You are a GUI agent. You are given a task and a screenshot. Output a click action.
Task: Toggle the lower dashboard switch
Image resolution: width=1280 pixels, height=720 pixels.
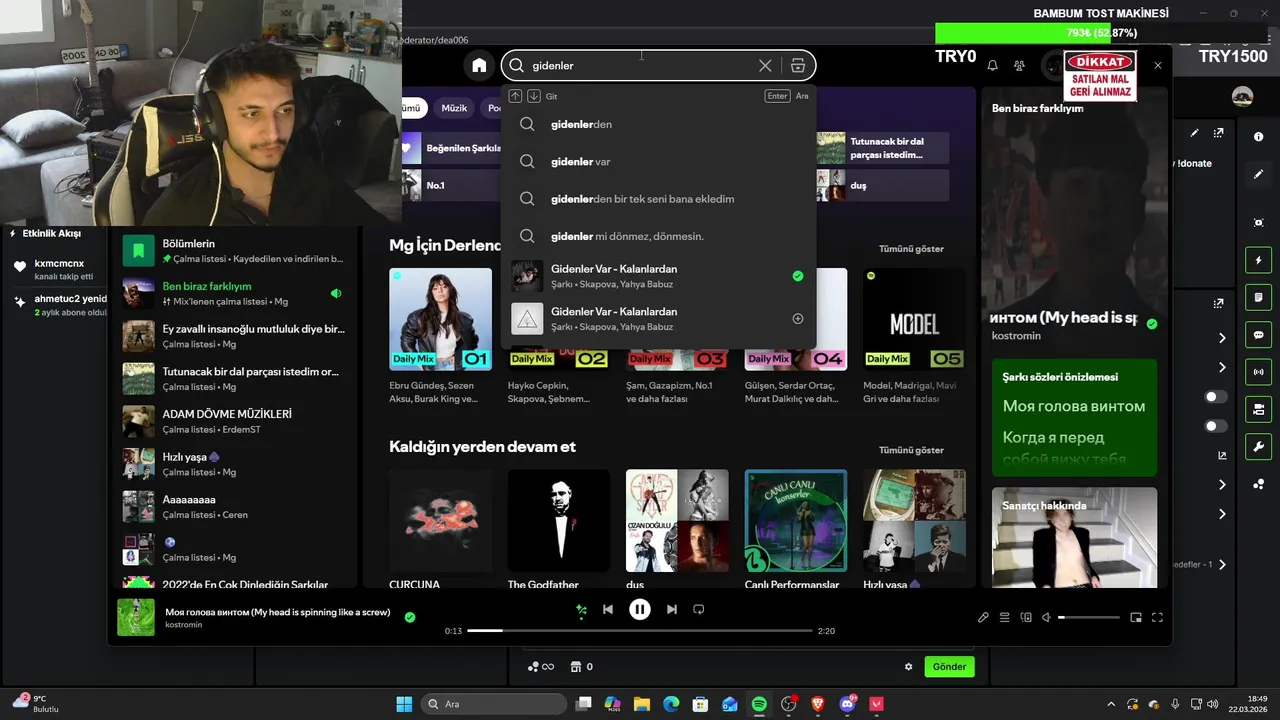1216,426
